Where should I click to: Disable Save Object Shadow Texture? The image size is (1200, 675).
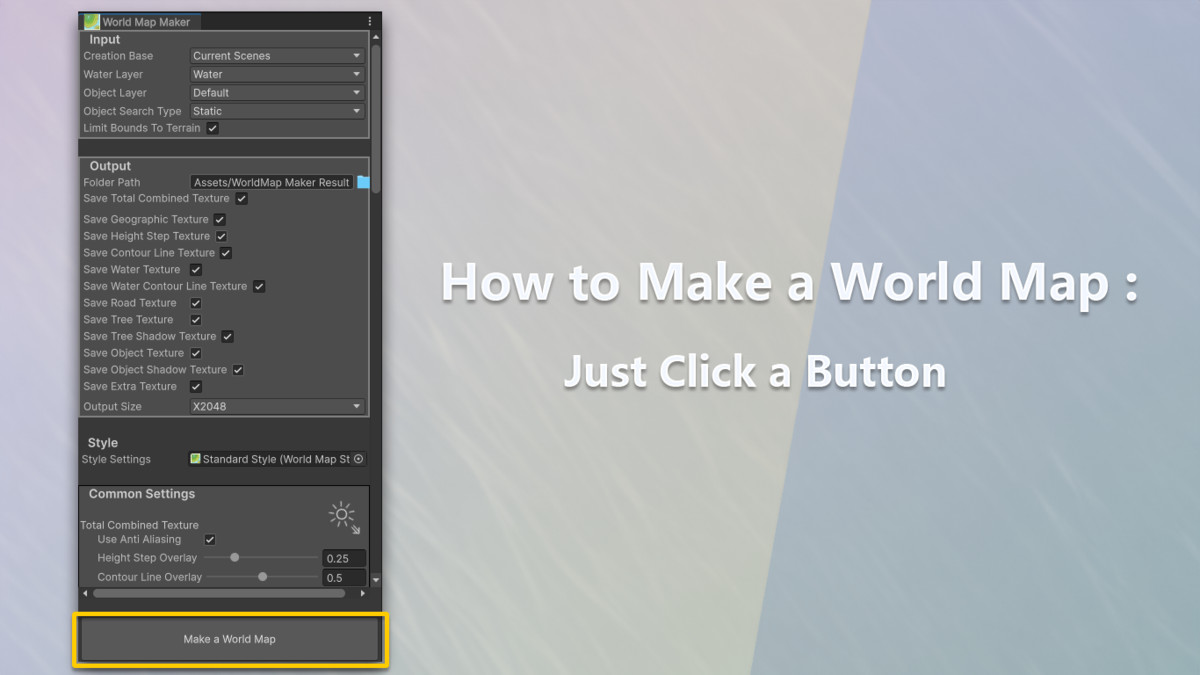[238, 369]
